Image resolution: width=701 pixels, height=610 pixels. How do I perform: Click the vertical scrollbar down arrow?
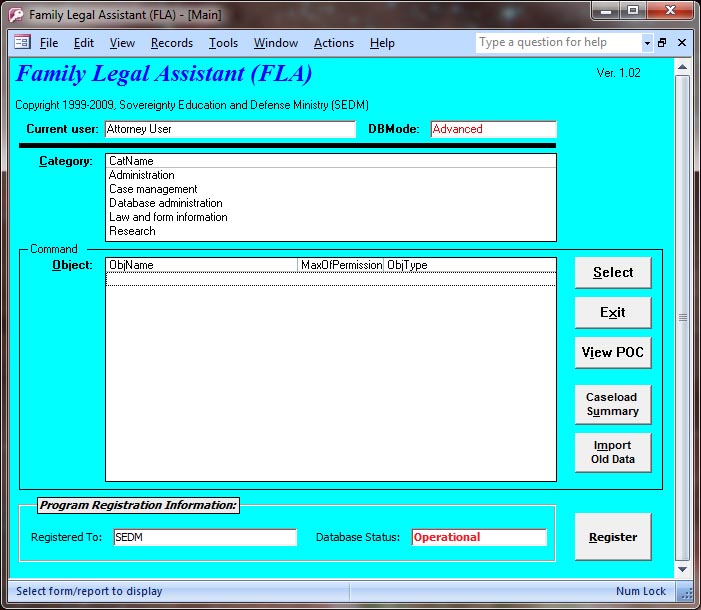click(x=682, y=569)
